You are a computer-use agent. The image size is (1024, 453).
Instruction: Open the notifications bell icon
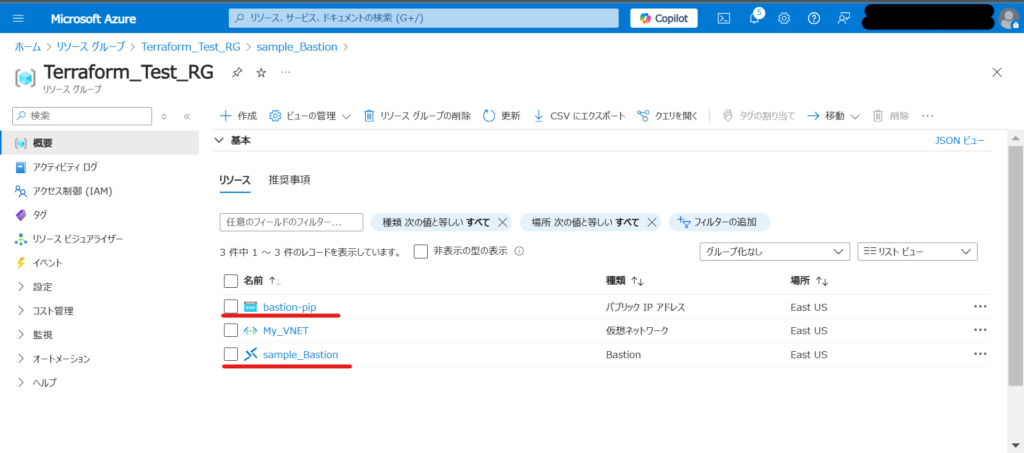pyautogui.click(x=754, y=18)
